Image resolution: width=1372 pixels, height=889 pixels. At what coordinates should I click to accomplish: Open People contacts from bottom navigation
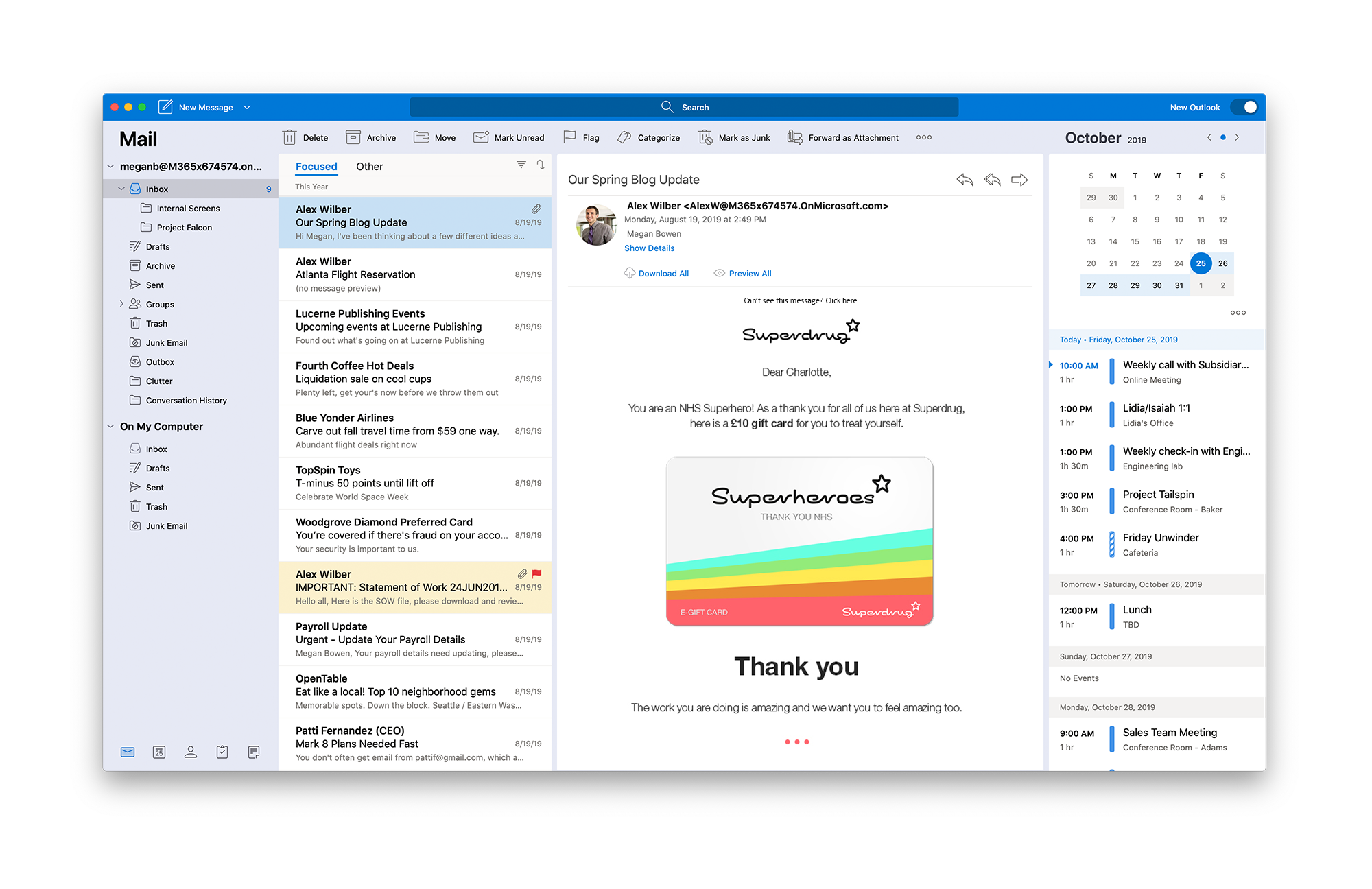pos(191,752)
